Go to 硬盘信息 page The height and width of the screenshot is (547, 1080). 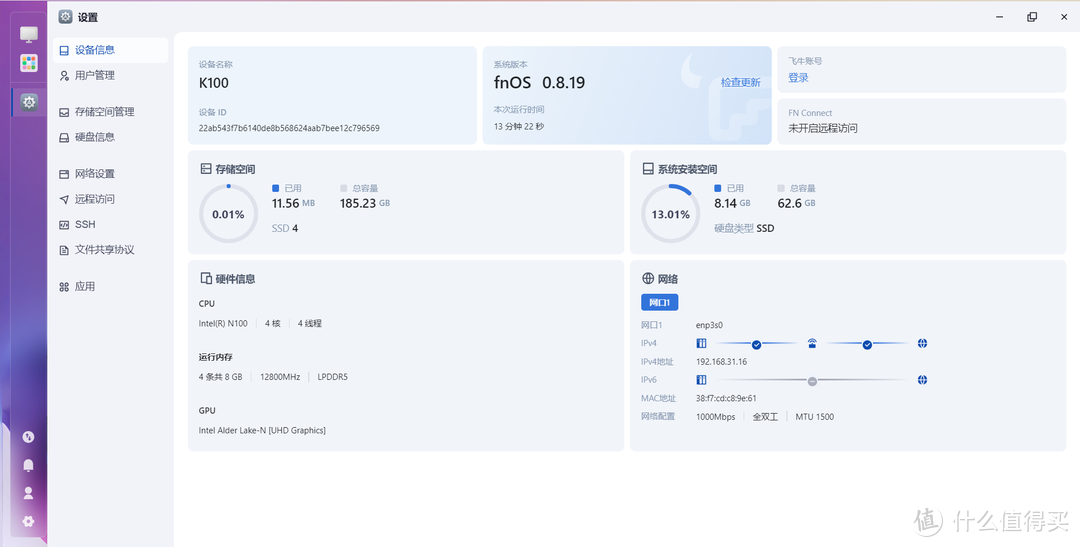94,137
